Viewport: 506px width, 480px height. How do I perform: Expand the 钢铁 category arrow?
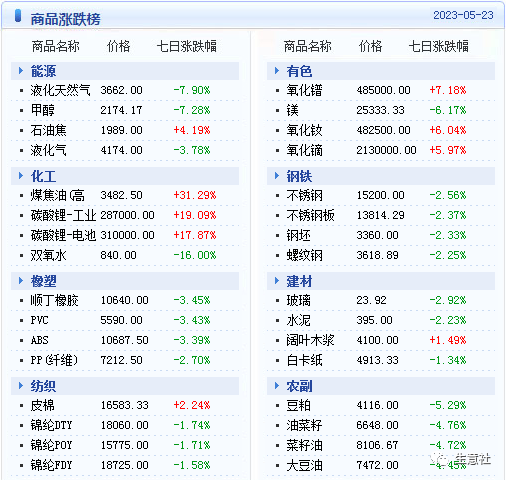coord(277,176)
